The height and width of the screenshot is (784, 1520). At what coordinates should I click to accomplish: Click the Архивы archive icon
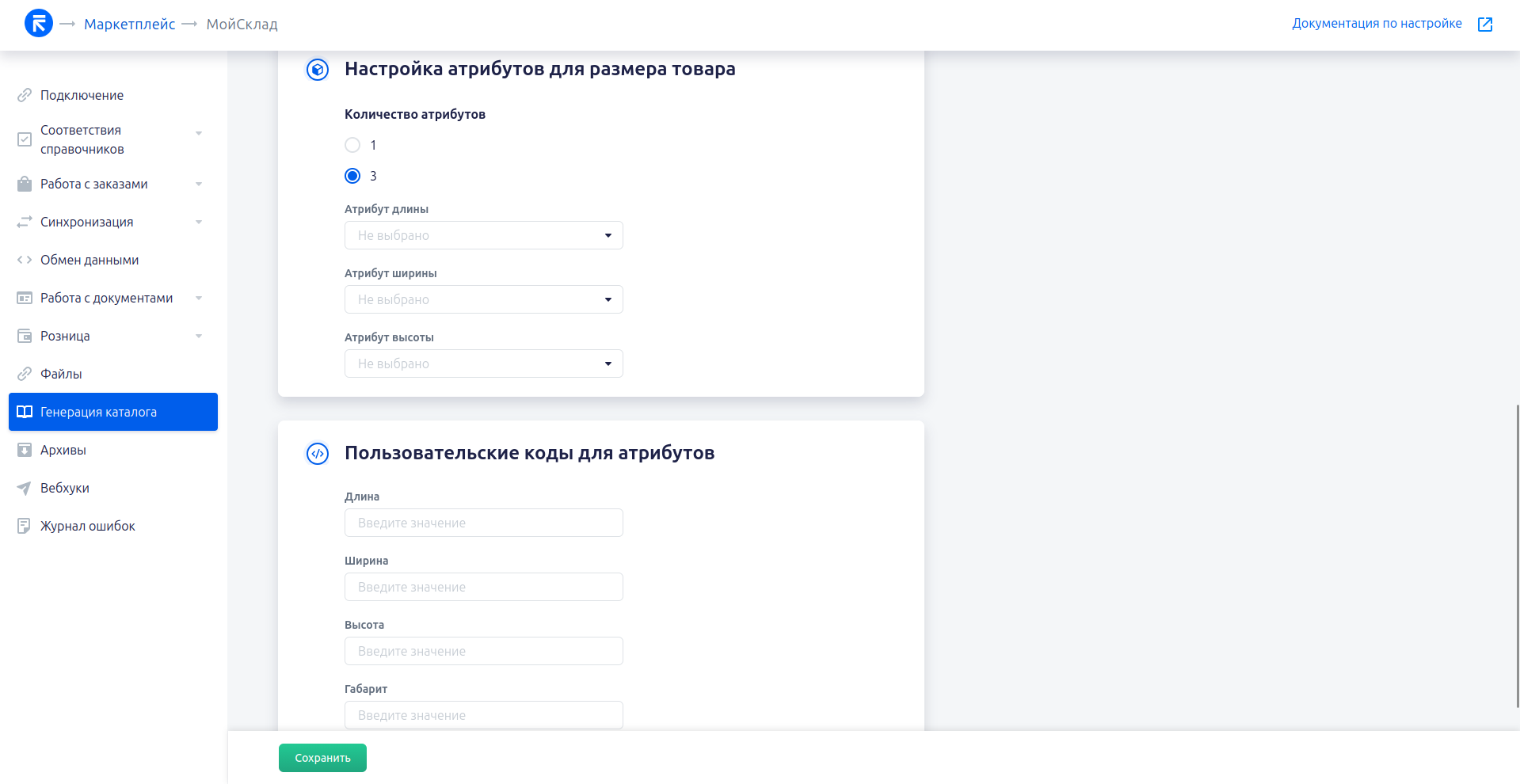tap(25, 450)
